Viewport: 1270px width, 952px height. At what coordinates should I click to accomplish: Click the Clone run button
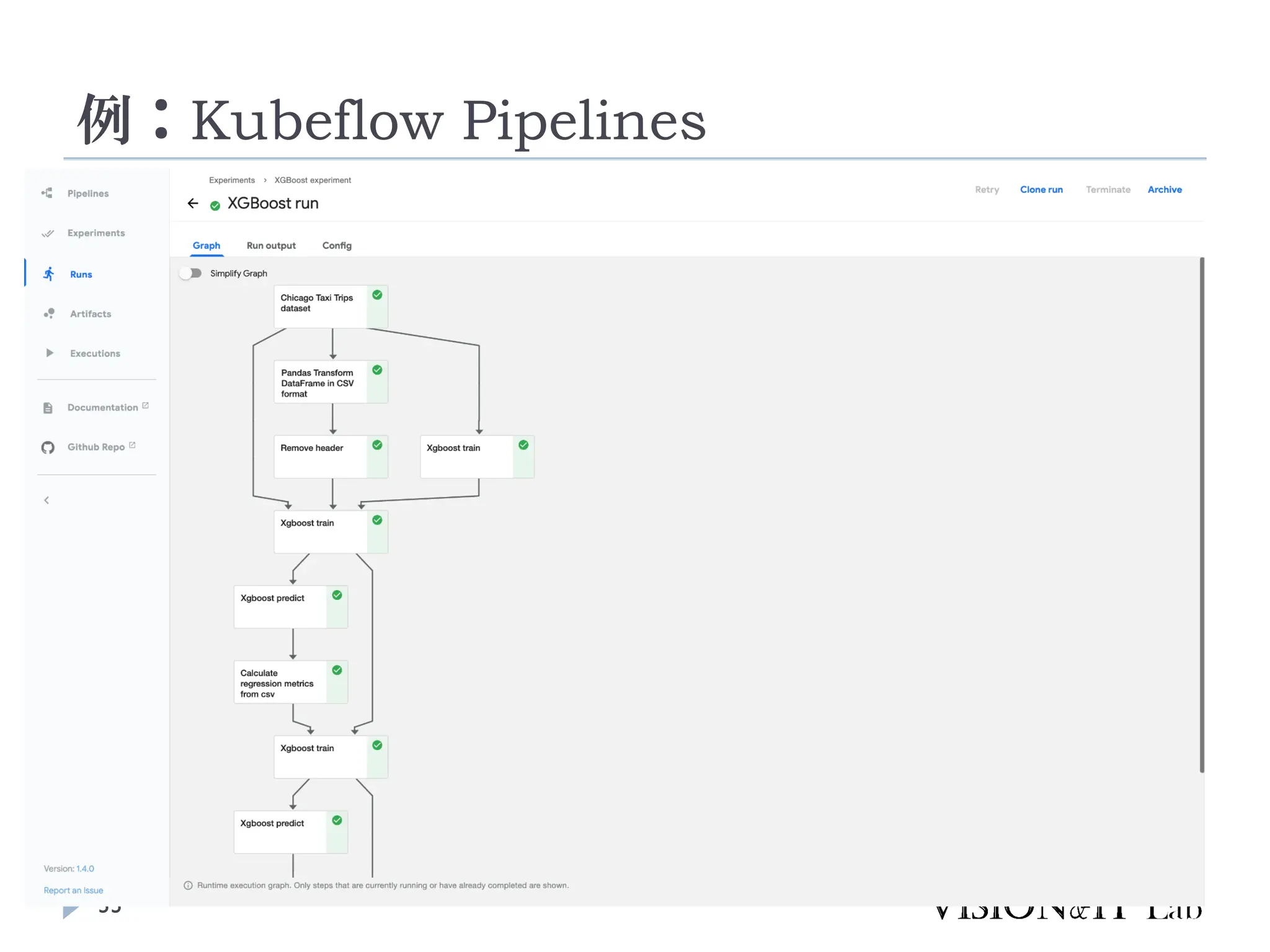(x=1041, y=190)
